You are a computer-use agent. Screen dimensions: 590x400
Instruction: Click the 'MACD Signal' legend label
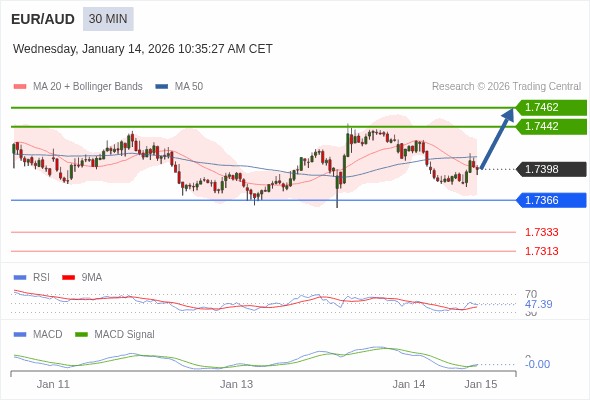125,335
